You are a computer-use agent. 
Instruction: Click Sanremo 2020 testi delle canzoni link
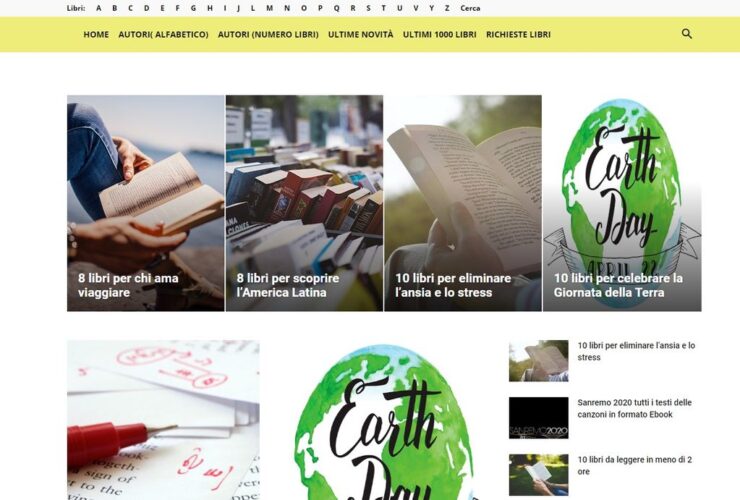pyautogui.click(x=634, y=408)
